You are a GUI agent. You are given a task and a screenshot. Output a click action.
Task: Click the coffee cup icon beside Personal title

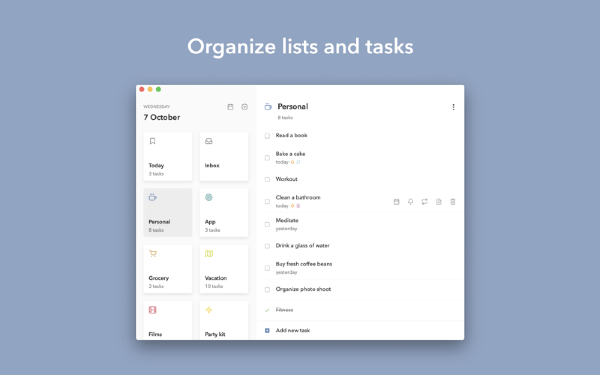(268, 107)
